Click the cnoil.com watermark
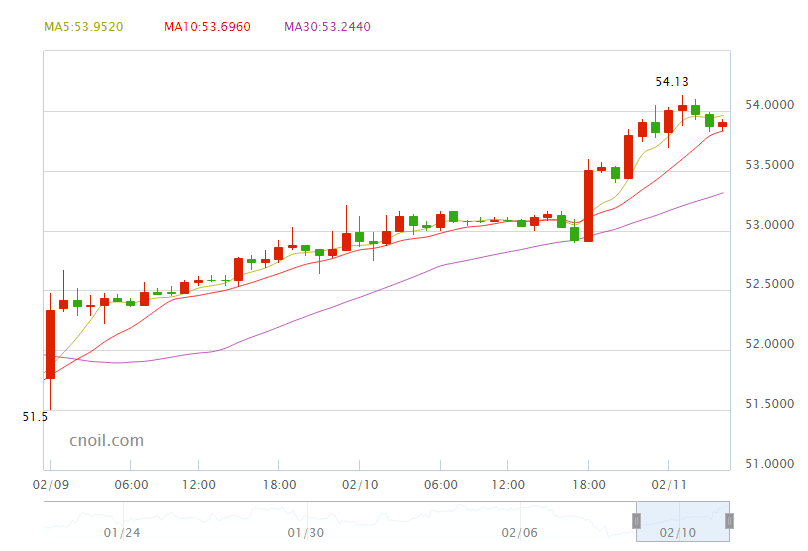The image size is (808, 551). click(x=106, y=440)
